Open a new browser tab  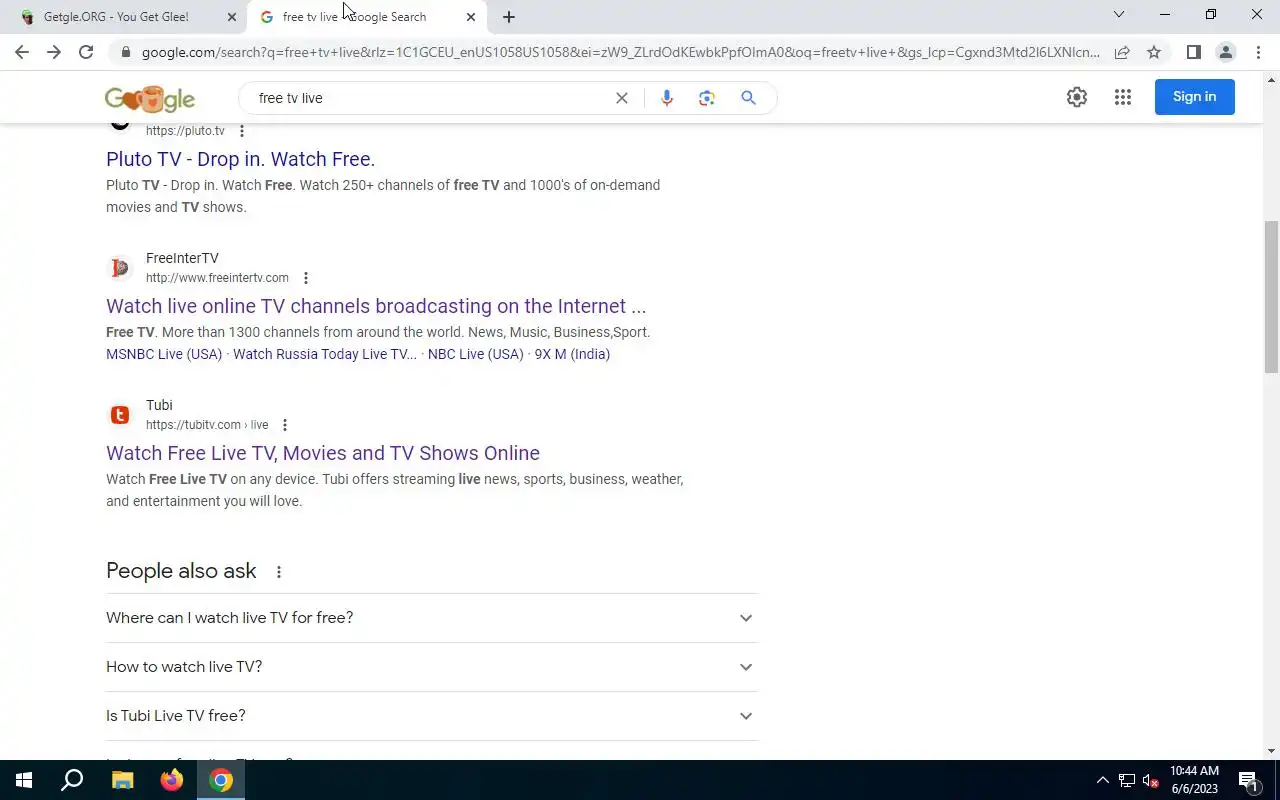point(509,17)
